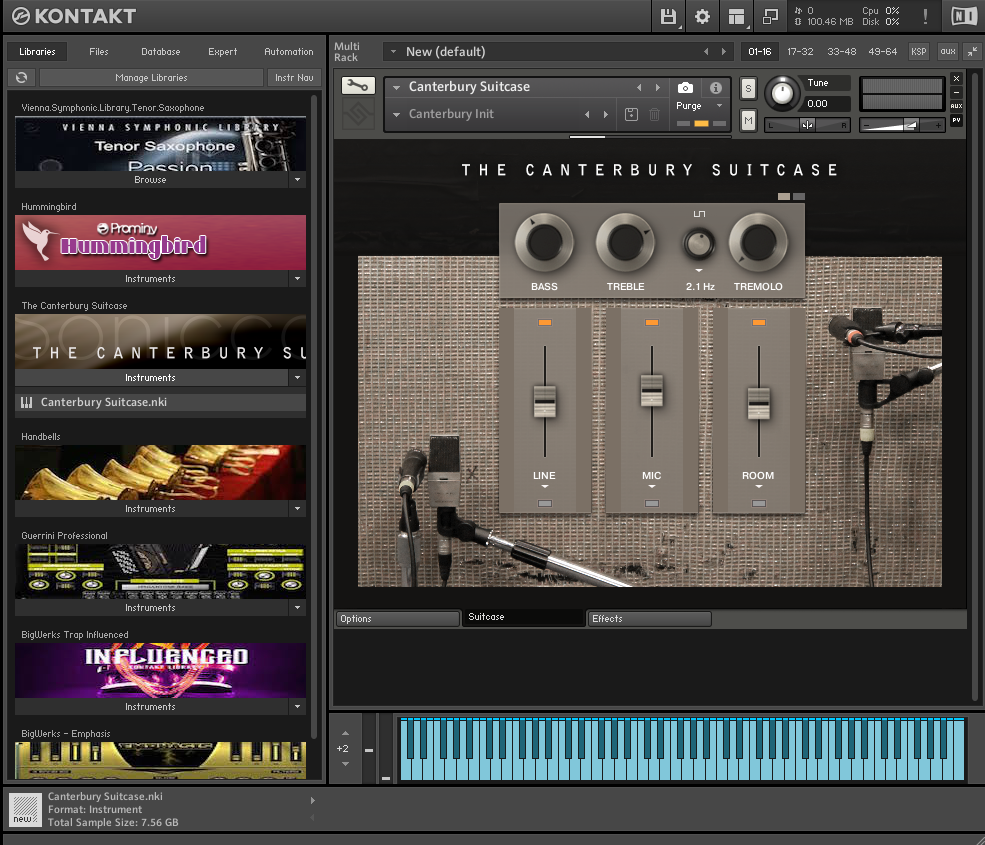Image resolution: width=985 pixels, height=845 pixels.
Task: Toggle the aux outputs section in rack header
Action: point(948,52)
